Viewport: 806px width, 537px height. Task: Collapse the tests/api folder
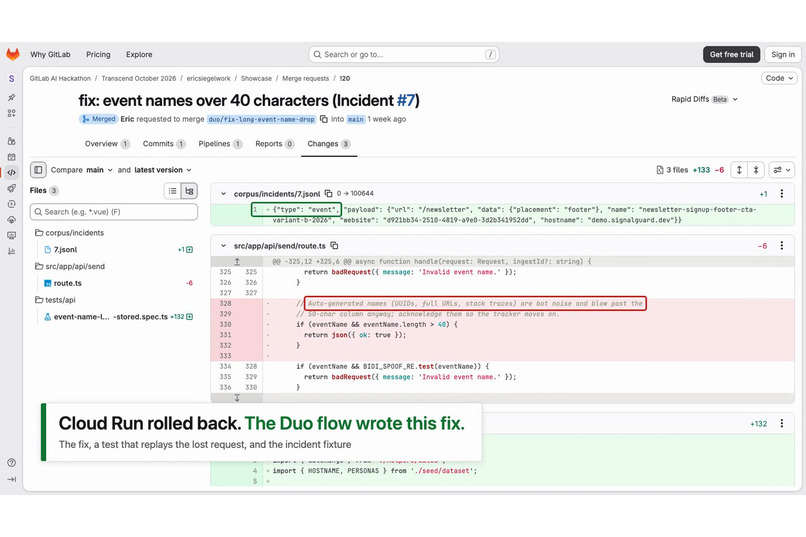click(x=55, y=300)
